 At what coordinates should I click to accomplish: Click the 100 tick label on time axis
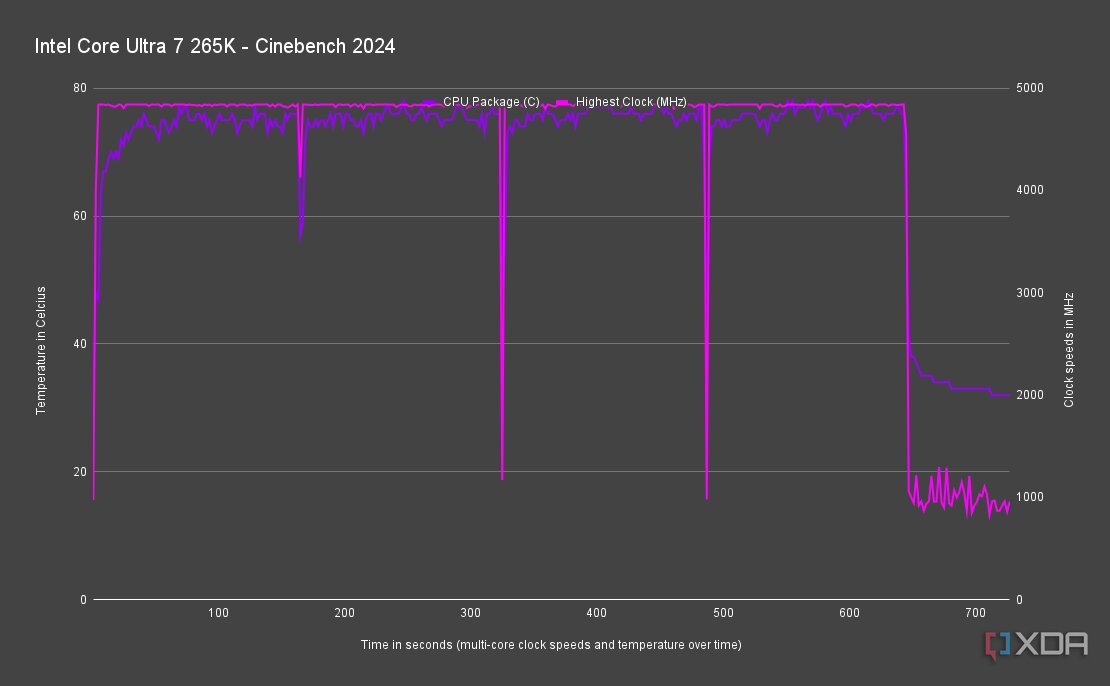pyautogui.click(x=218, y=612)
